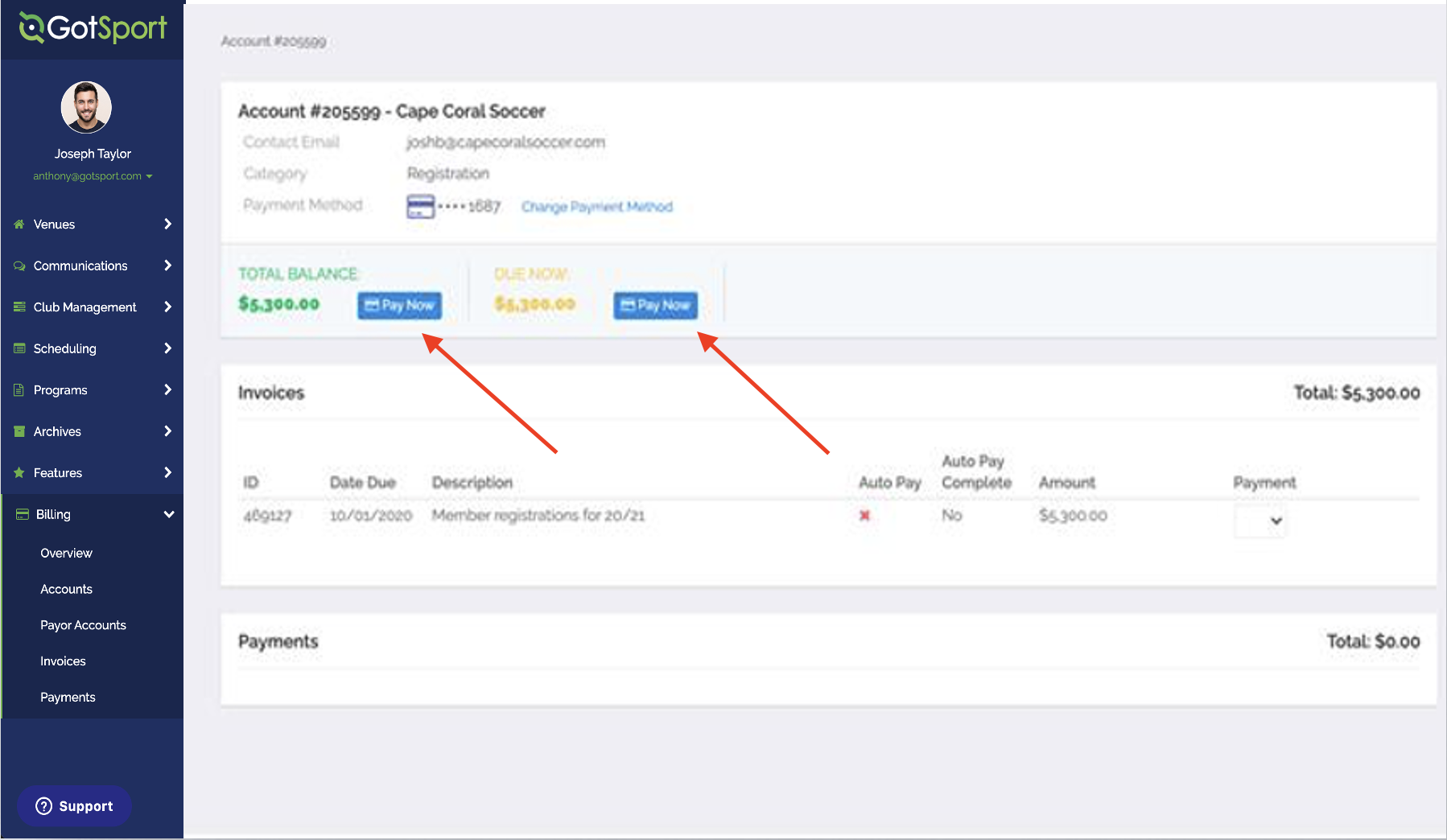Click the Invoices Total: $5,300.00 text
The width and height of the screenshot is (1447, 840).
[x=1357, y=393]
